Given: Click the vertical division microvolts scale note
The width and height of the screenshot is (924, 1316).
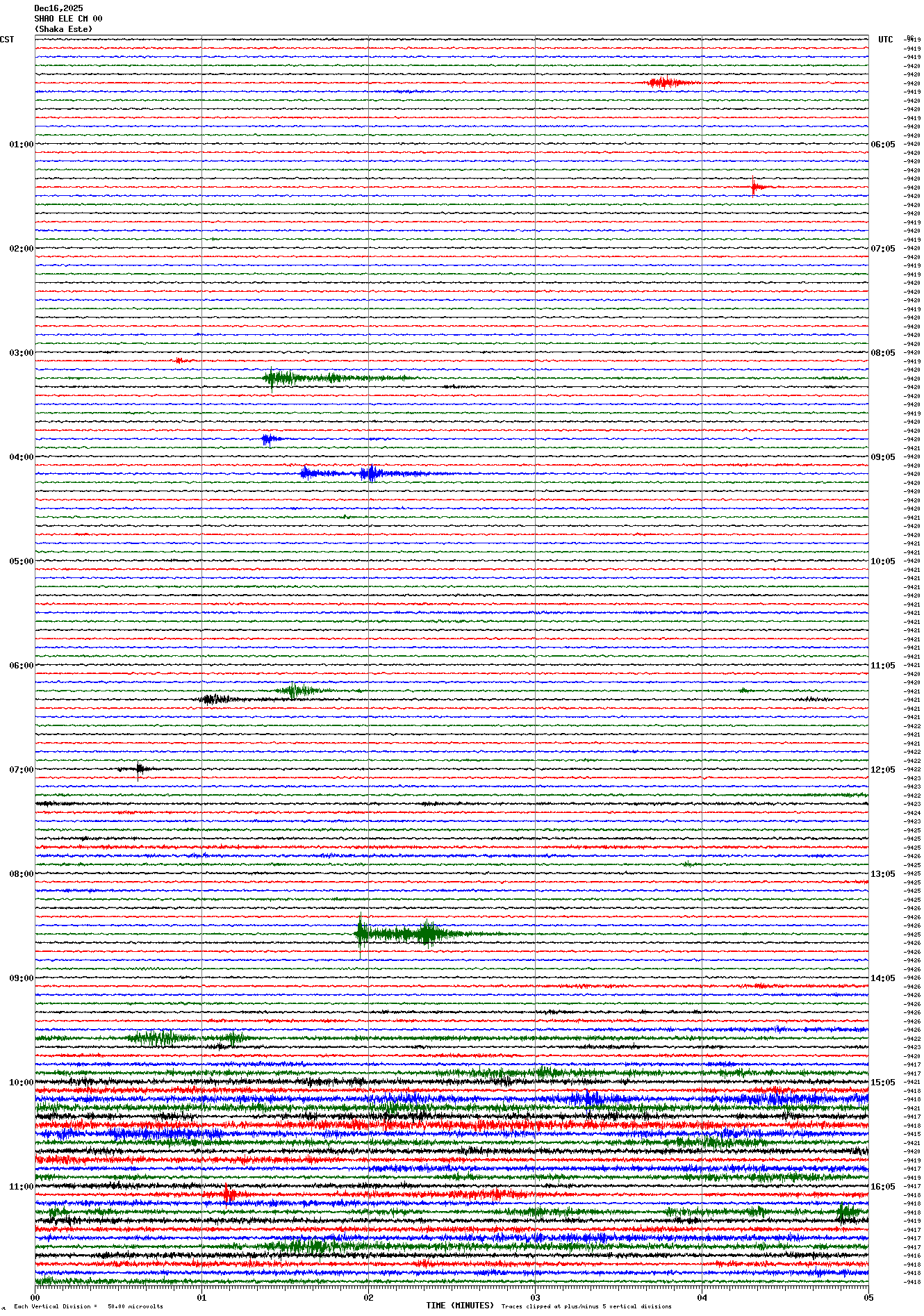Looking at the screenshot, I should coord(88,1306).
